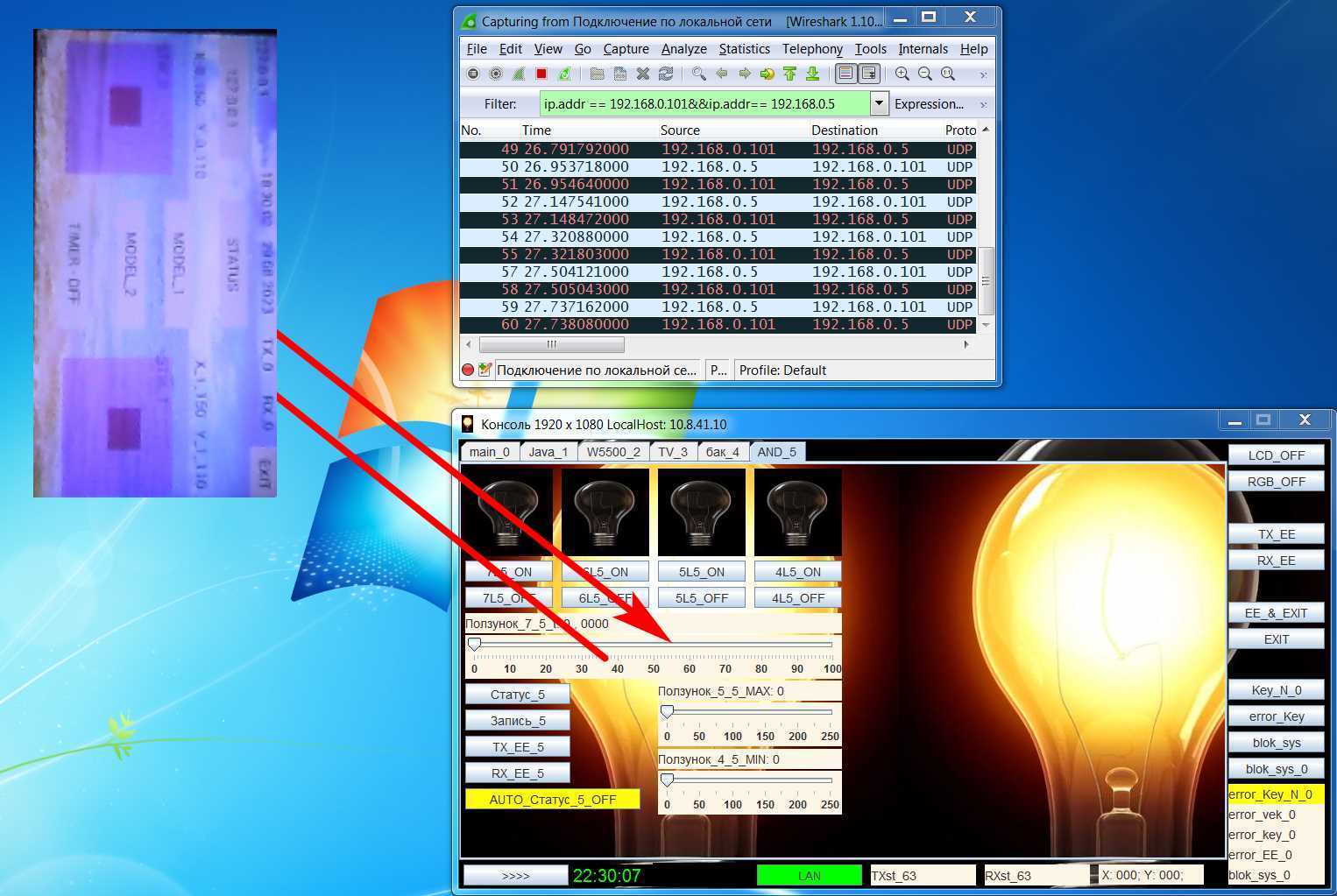Open the filter history dropdown arrow
The width and height of the screenshot is (1337, 896).
(x=880, y=103)
